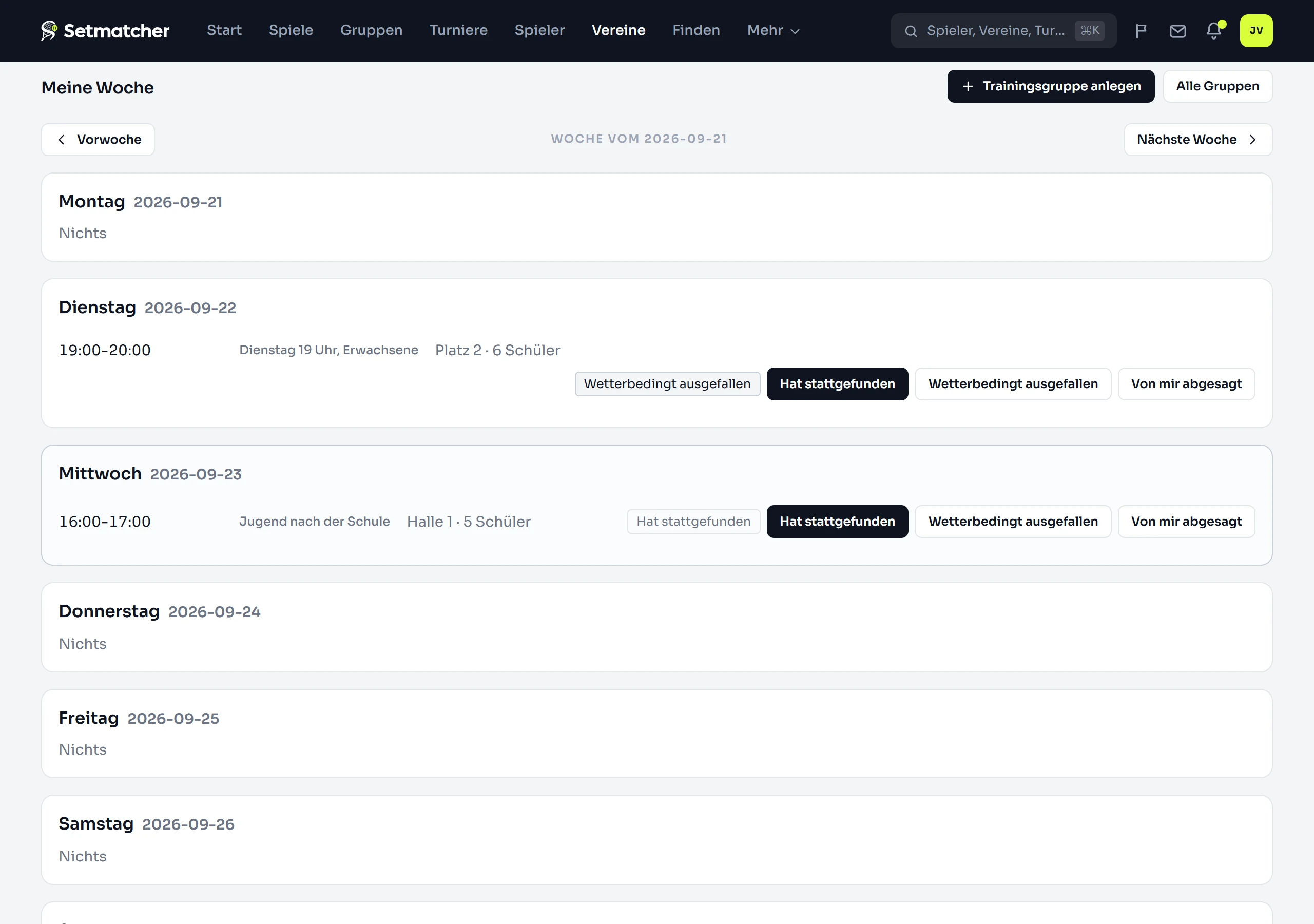Viewport: 1314px width, 924px height.
Task: Click the ⌘K shortcut badge
Action: click(1089, 30)
